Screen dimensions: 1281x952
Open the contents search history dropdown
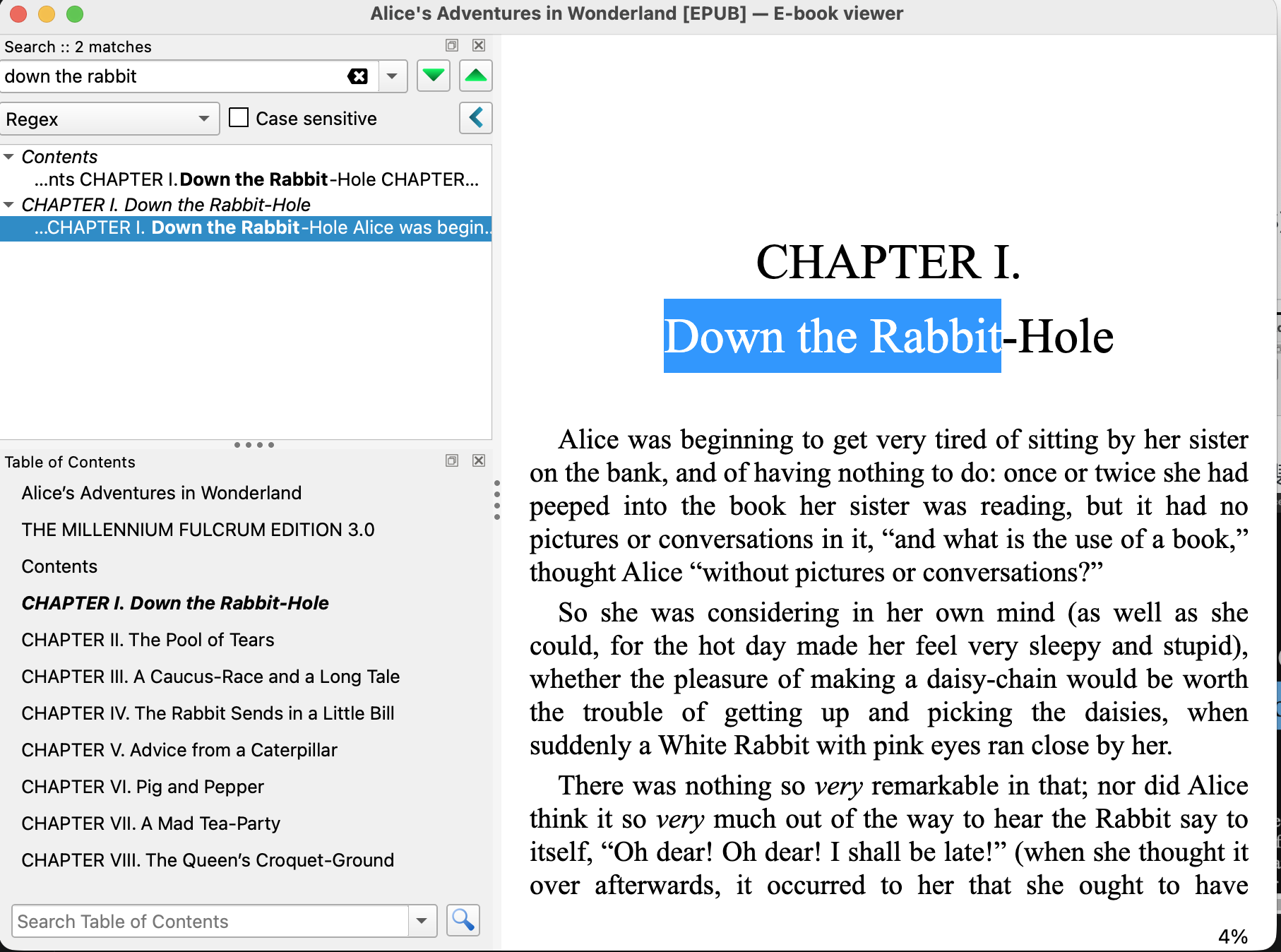pos(422,921)
